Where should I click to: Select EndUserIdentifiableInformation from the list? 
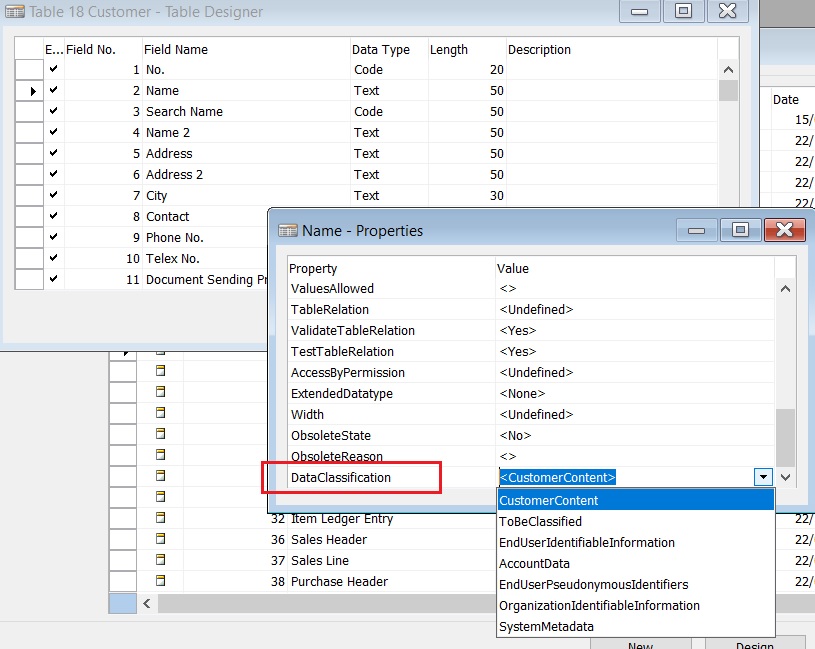coord(590,542)
